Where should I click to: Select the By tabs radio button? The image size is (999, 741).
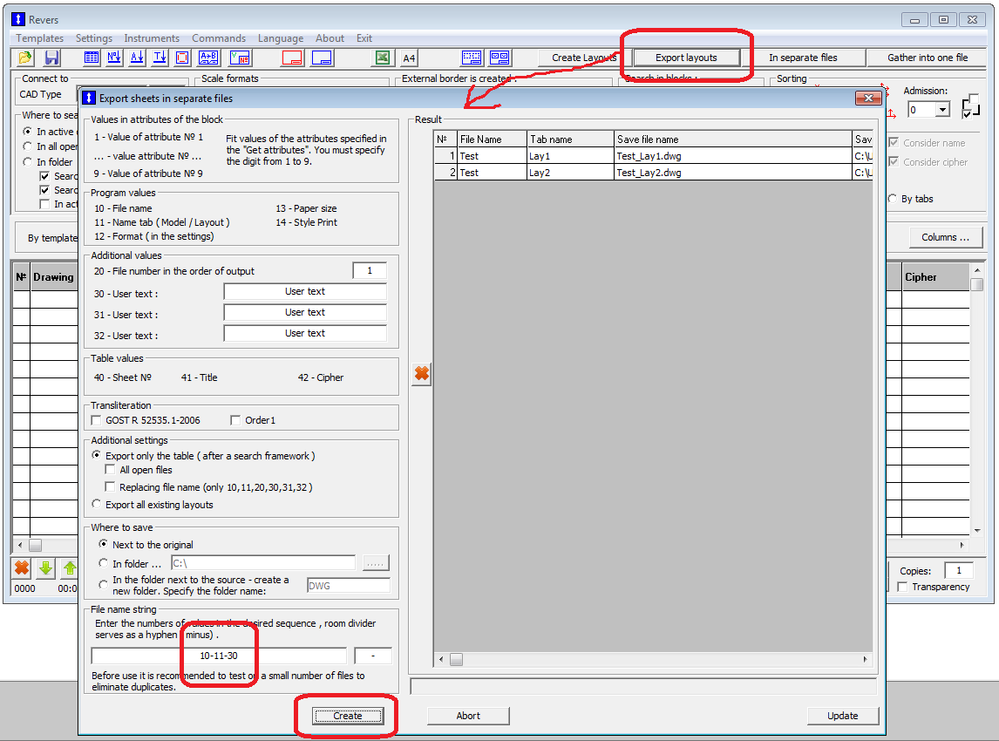click(893, 199)
